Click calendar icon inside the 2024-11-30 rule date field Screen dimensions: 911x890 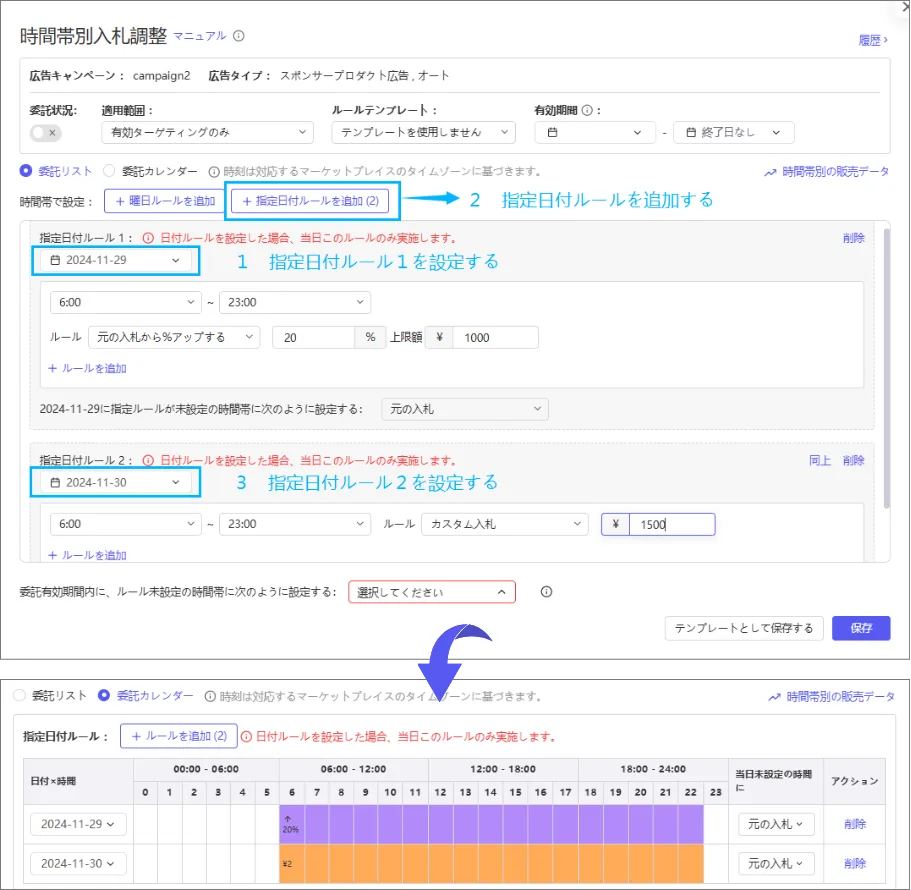pos(55,483)
